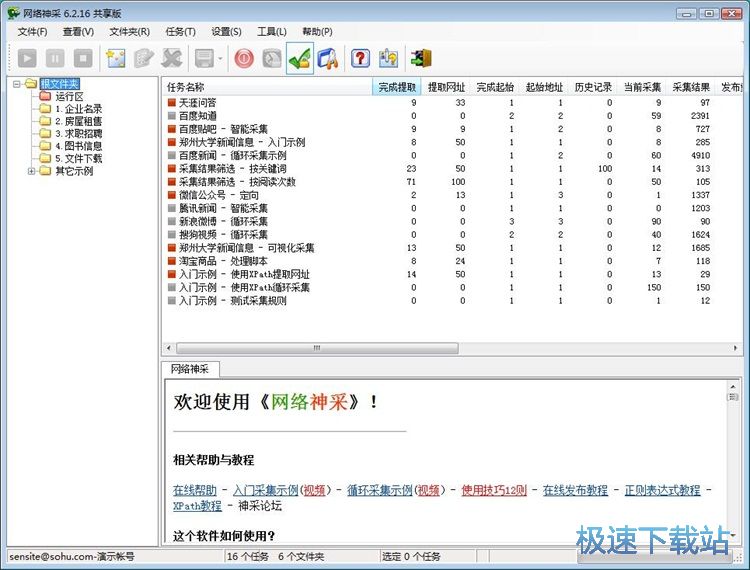This screenshot has width=750, height=570.
Task: Select the 其它示例 folder
Action: coord(74,171)
